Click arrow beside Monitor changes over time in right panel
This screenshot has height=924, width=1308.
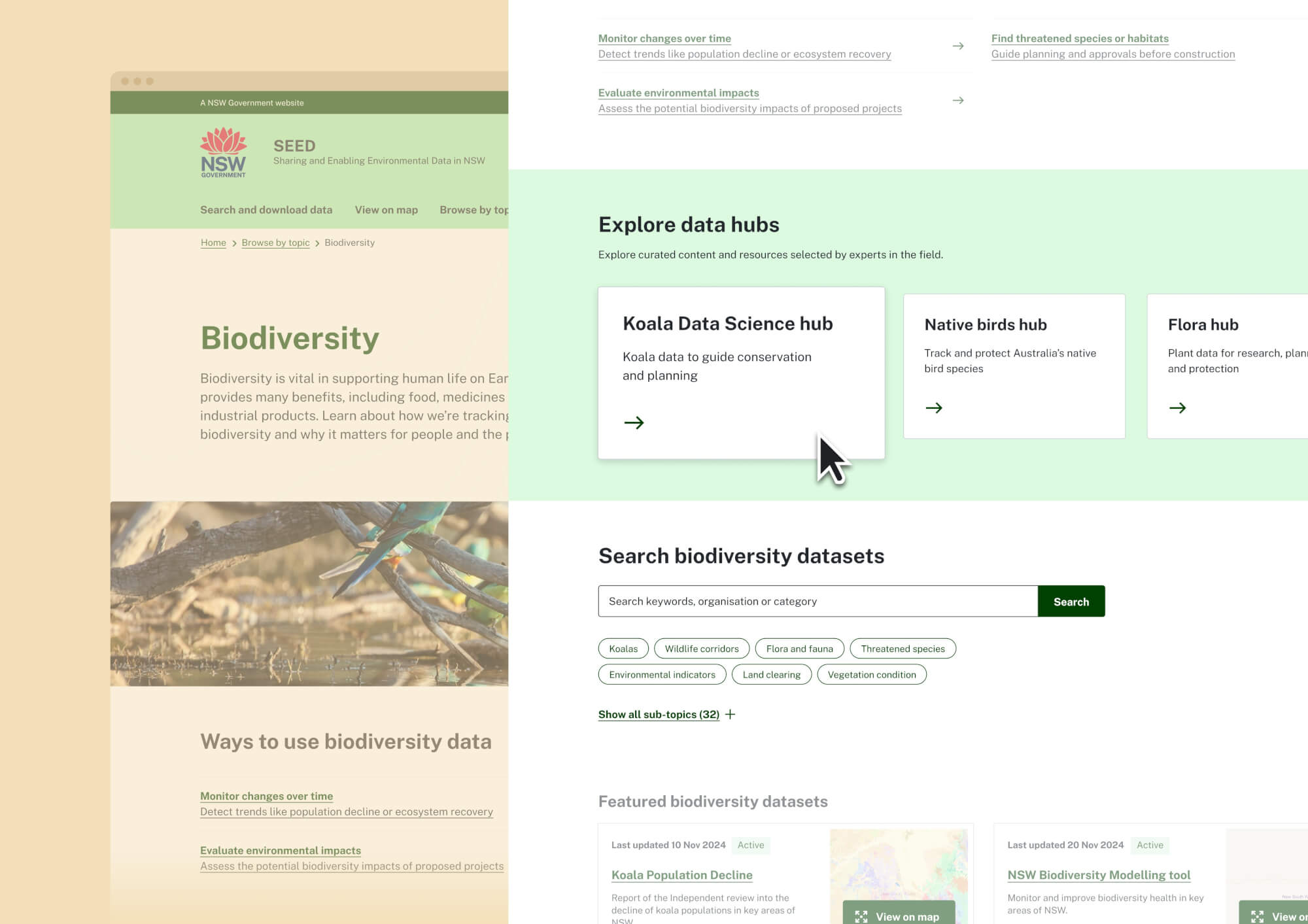tap(958, 46)
